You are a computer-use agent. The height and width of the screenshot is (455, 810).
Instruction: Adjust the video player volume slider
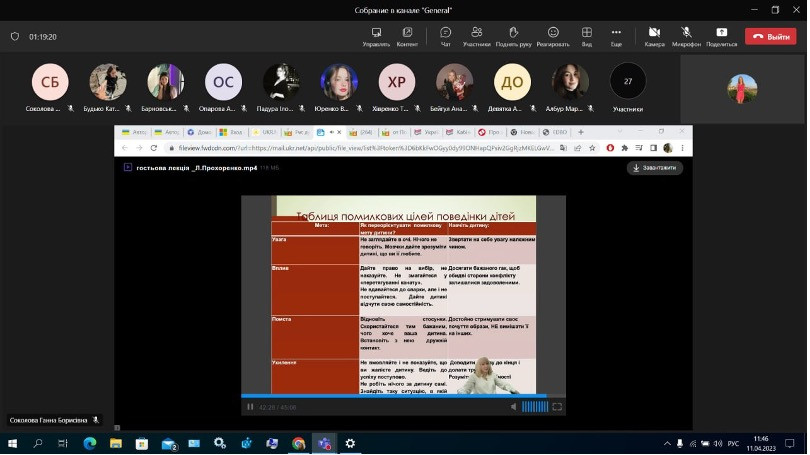pos(535,407)
